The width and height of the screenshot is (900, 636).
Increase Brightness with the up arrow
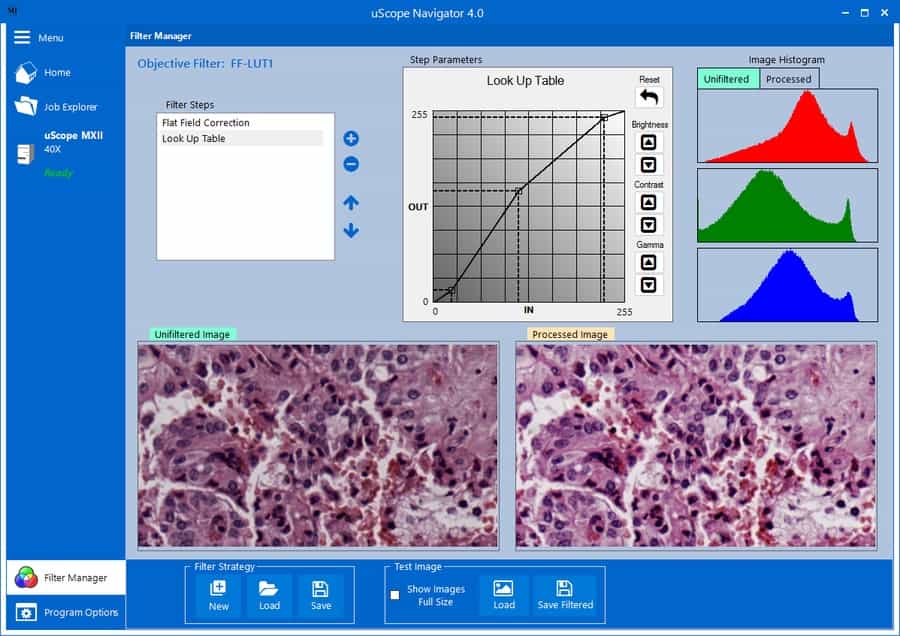[x=648, y=143]
